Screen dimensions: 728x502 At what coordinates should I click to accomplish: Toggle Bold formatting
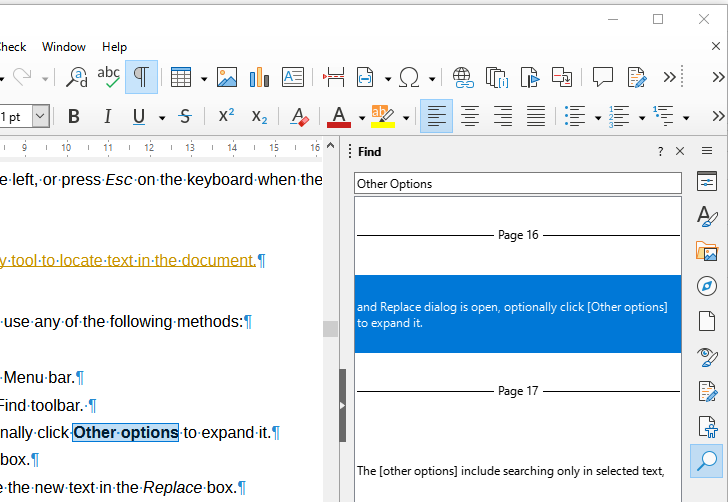(x=74, y=117)
